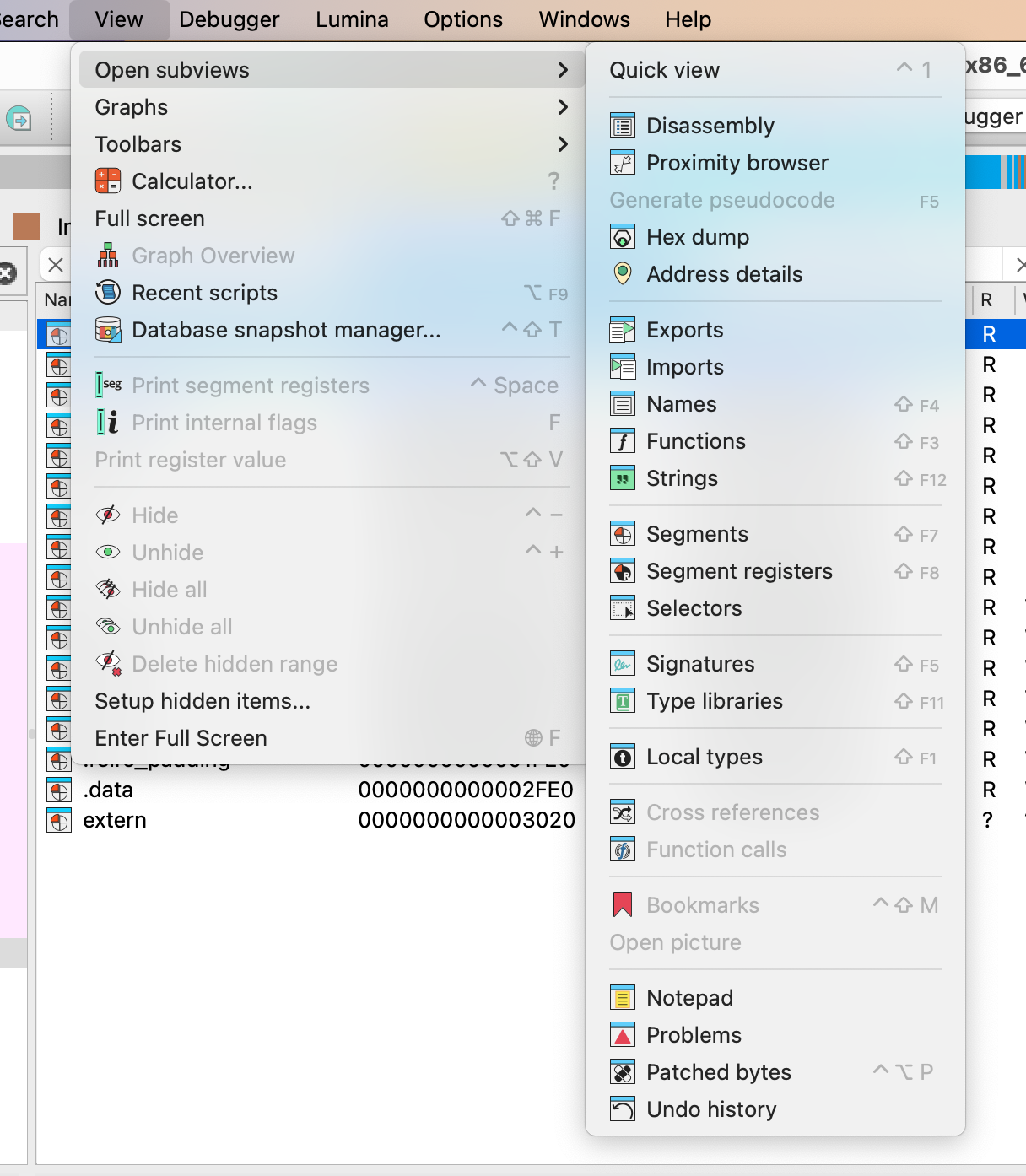Image resolution: width=1026 pixels, height=1176 pixels.
Task: Click the Functions window icon
Action: (623, 441)
